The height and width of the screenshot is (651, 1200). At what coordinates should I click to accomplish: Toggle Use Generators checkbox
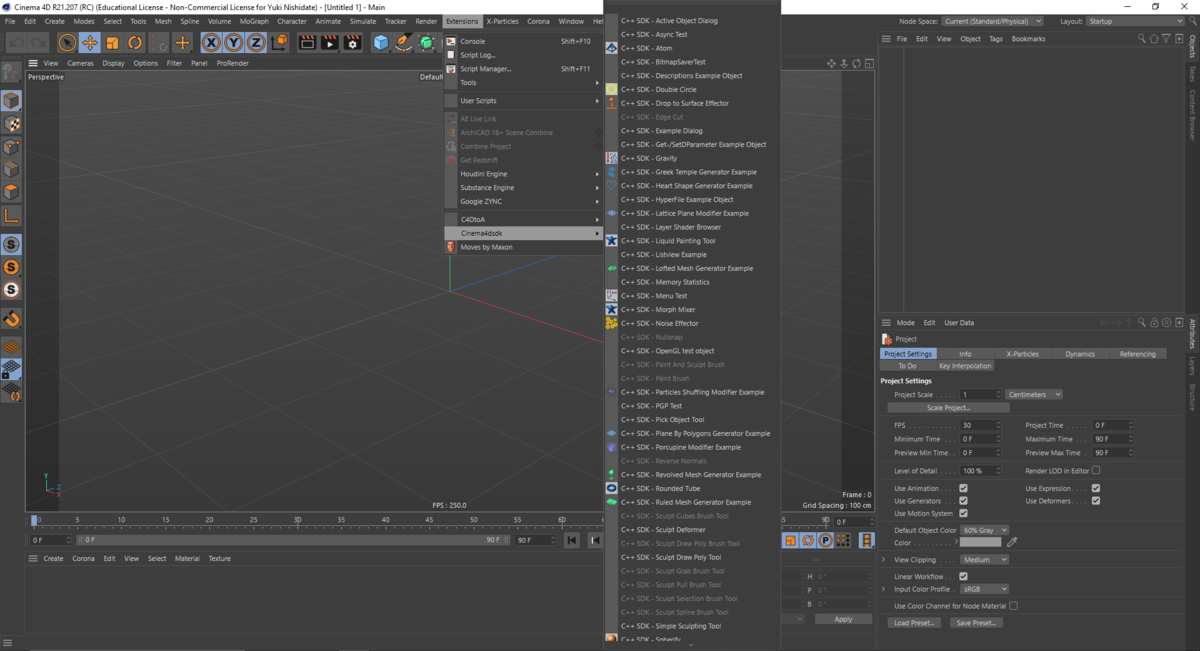(963, 501)
